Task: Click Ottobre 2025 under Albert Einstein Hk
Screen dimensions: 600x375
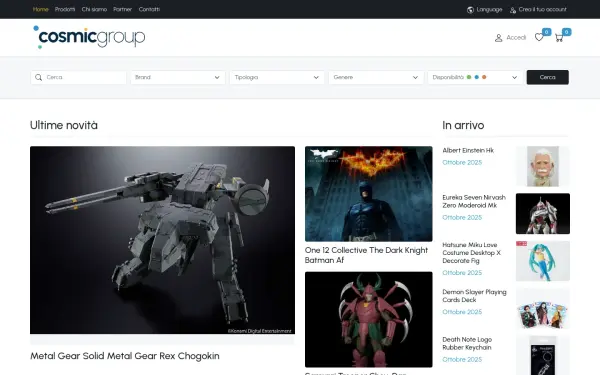Action: (x=462, y=162)
